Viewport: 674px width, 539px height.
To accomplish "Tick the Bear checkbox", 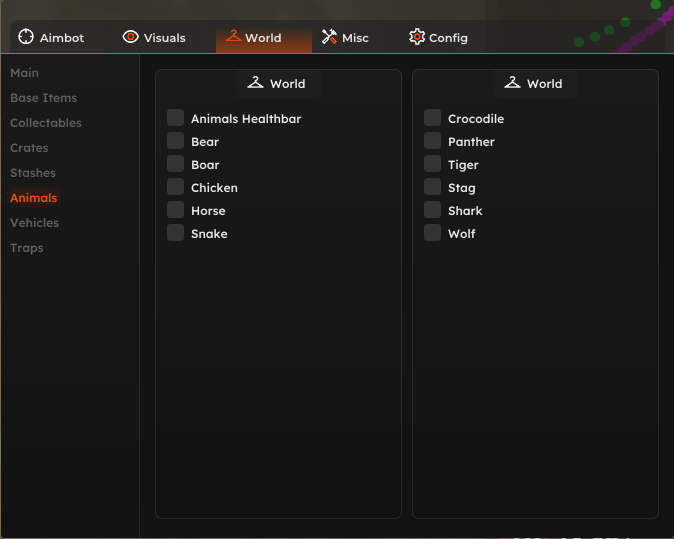I will (175, 141).
